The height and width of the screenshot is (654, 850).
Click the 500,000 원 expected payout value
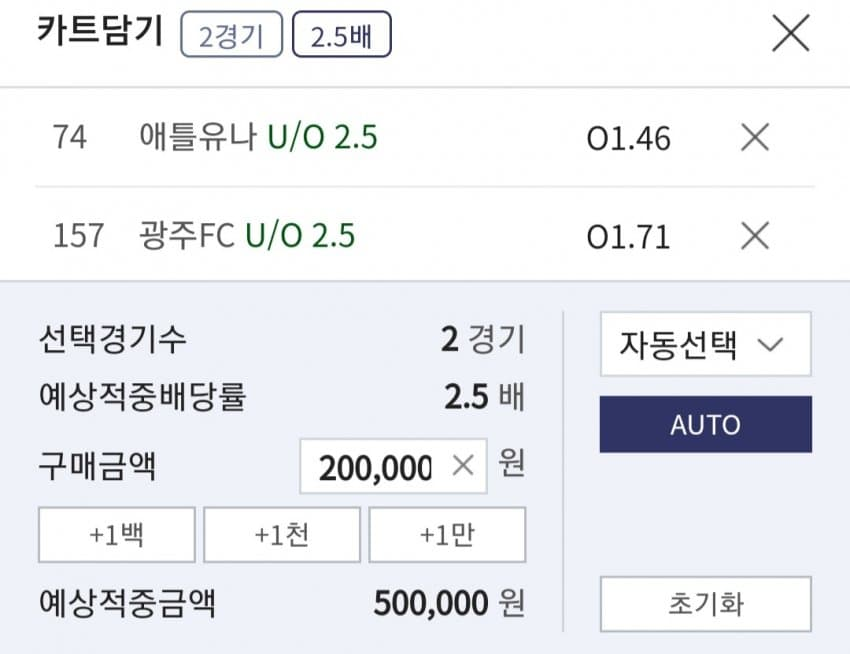tap(448, 603)
